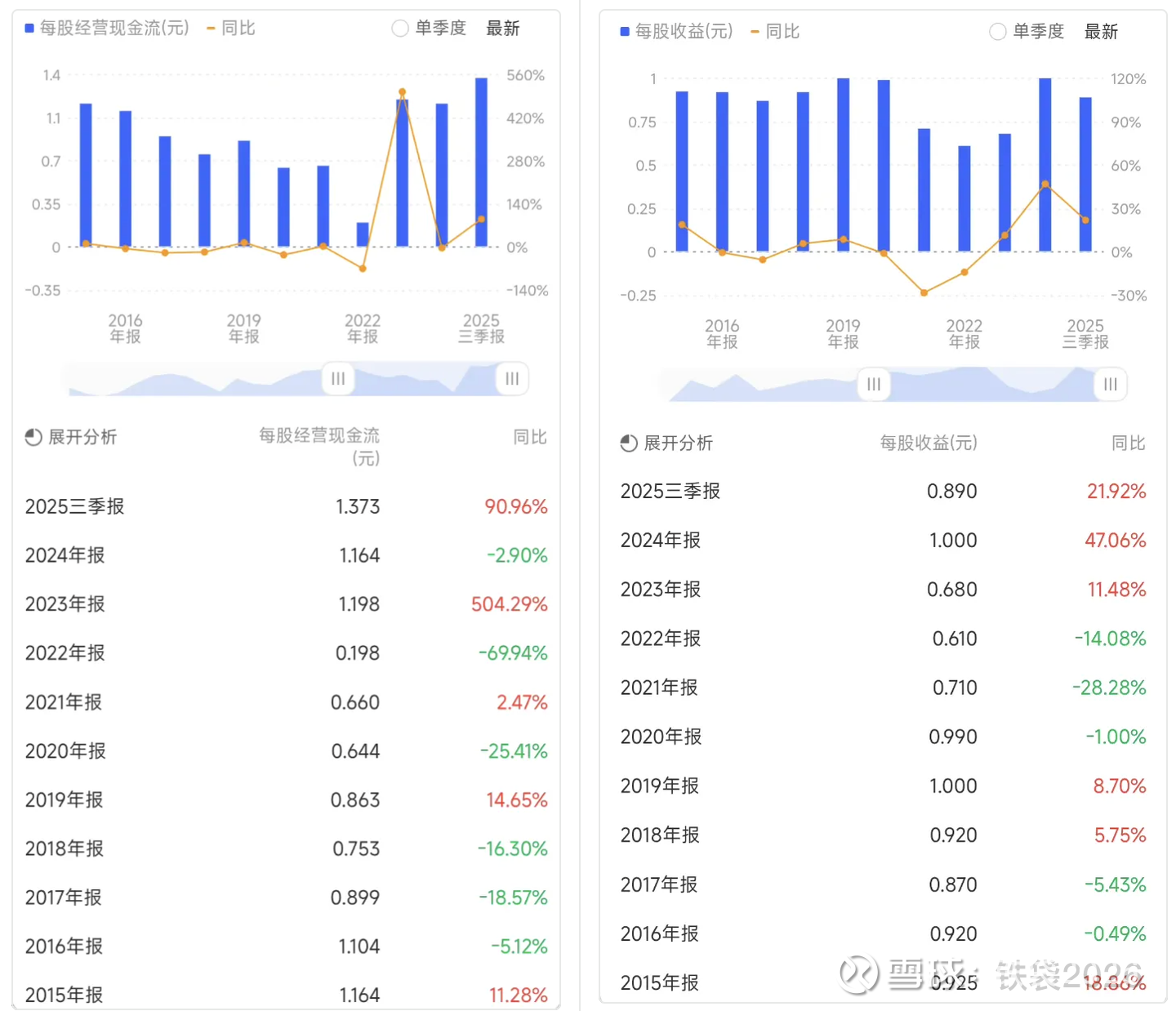Click growth value -5.43%
The width and height of the screenshot is (1176, 1011).
[1116, 885]
